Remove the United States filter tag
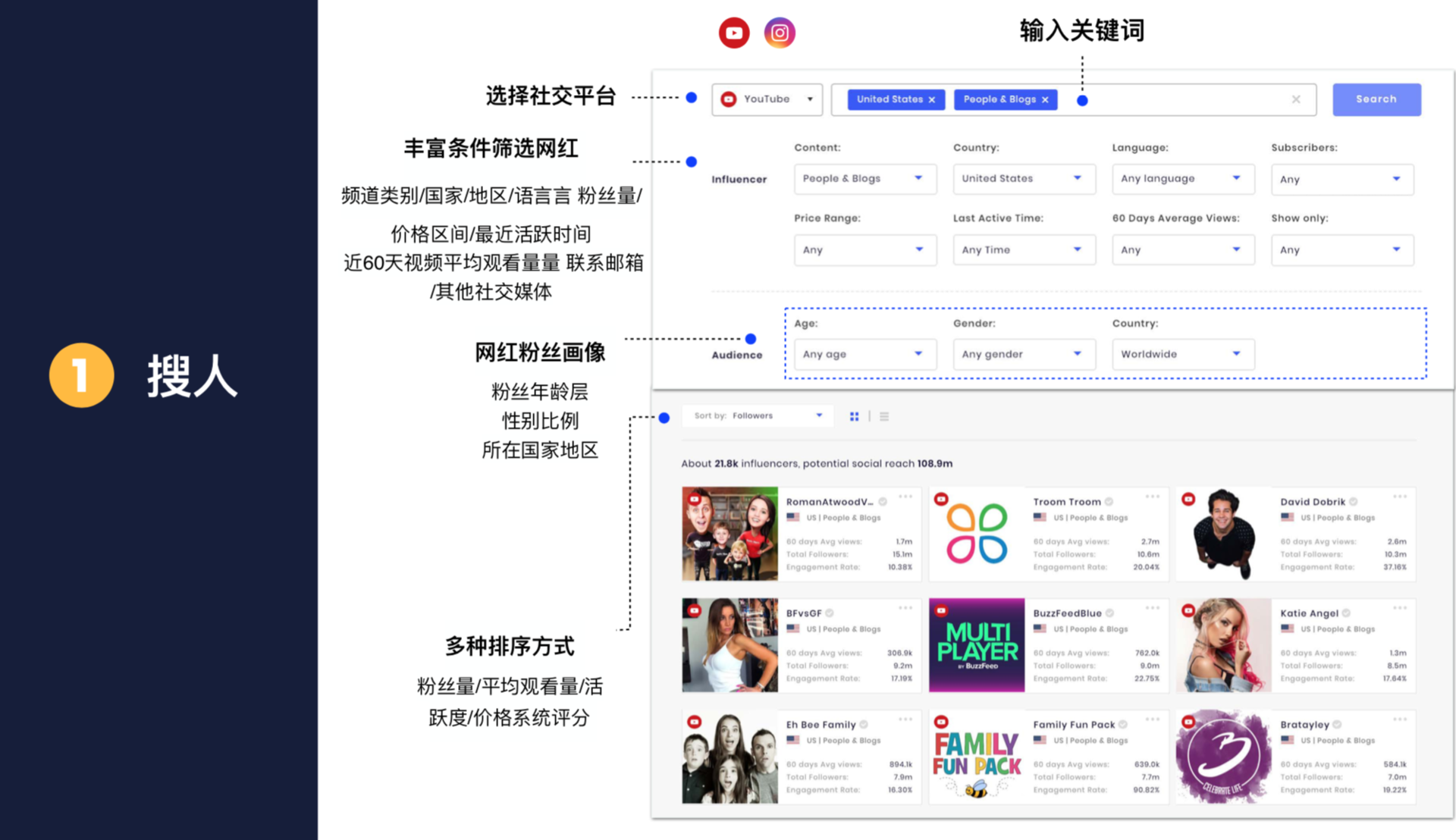This screenshot has height=840, width=1456. pyautogui.click(x=932, y=100)
